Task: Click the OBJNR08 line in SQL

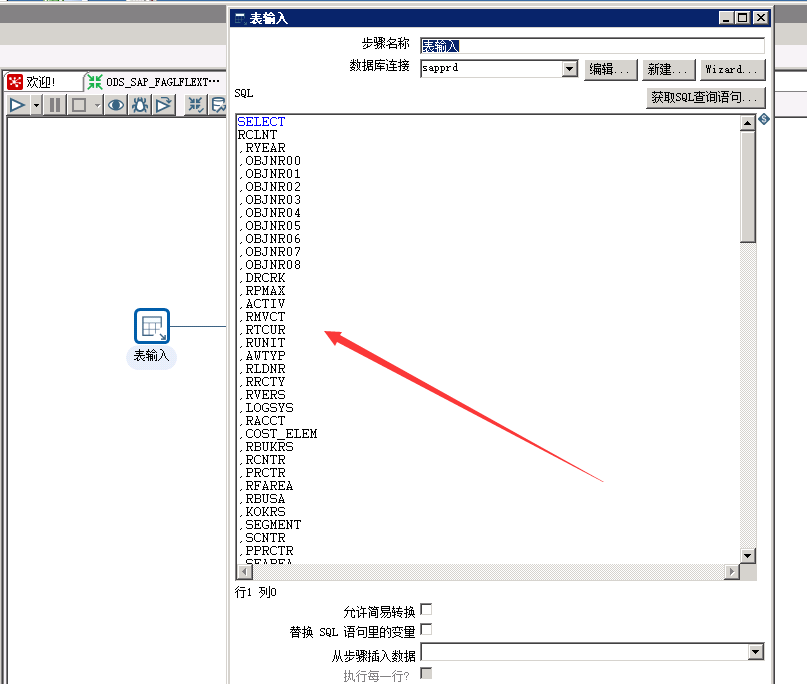Action: pos(270,265)
